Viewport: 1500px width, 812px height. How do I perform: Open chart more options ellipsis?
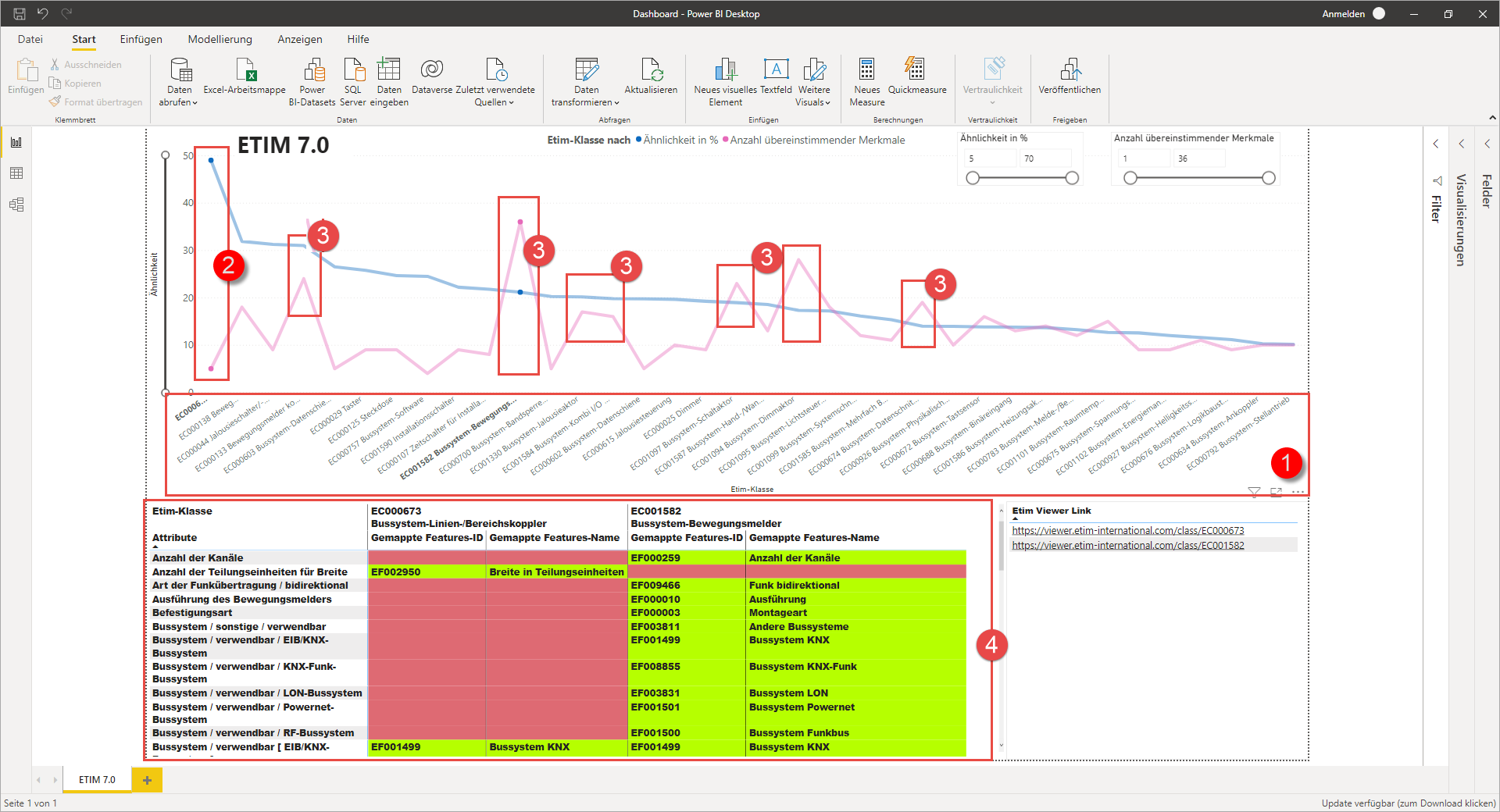1298,492
